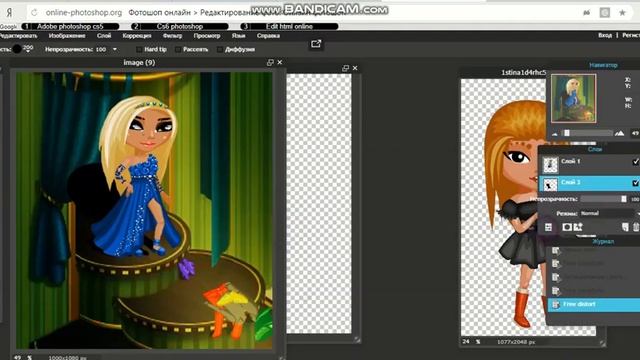
Task: Open layer styles icon in Layers panel
Action: coord(578,227)
